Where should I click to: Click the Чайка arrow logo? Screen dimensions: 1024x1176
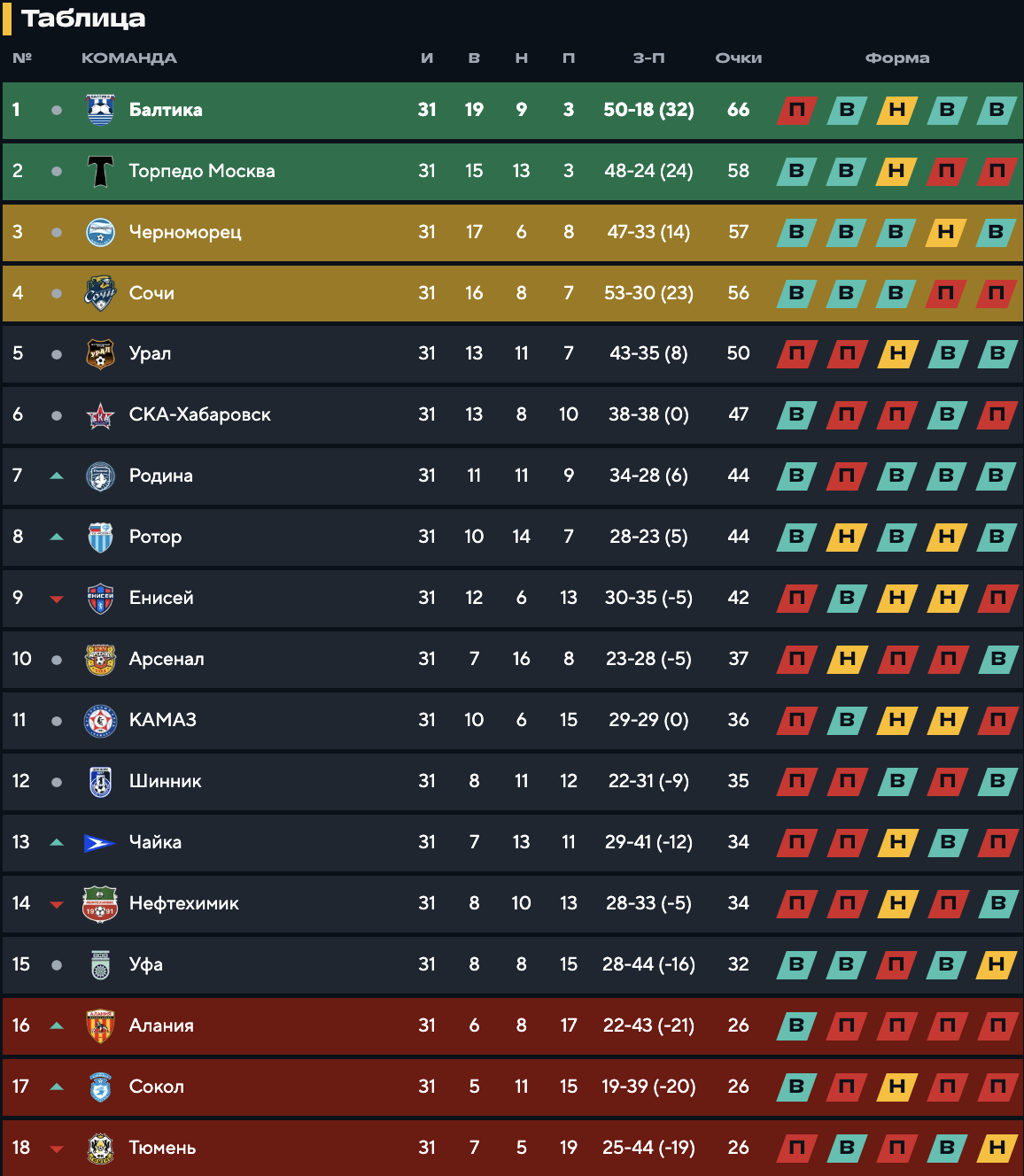click(100, 843)
